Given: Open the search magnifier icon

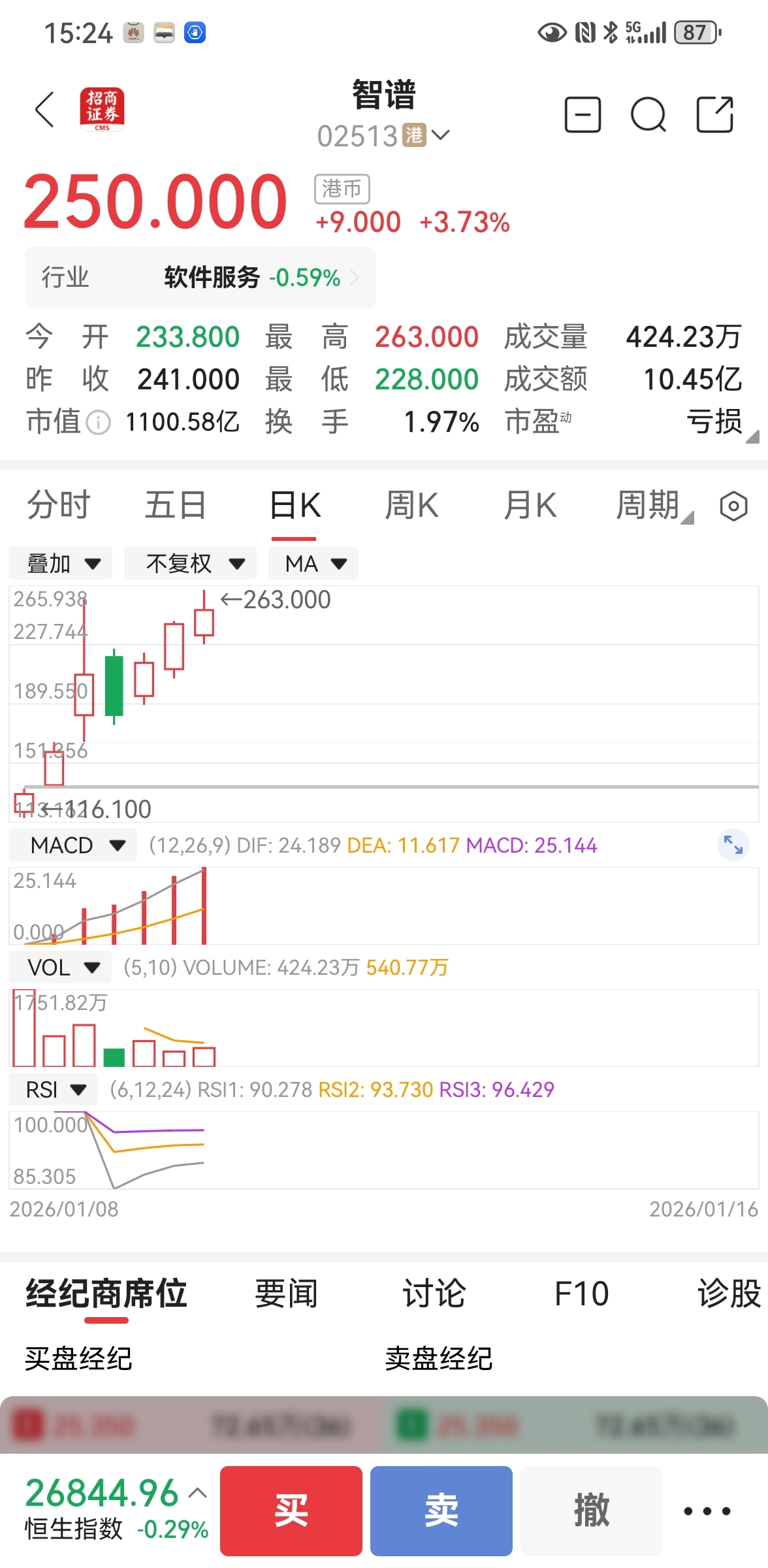Looking at the screenshot, I should coord(648,116).
